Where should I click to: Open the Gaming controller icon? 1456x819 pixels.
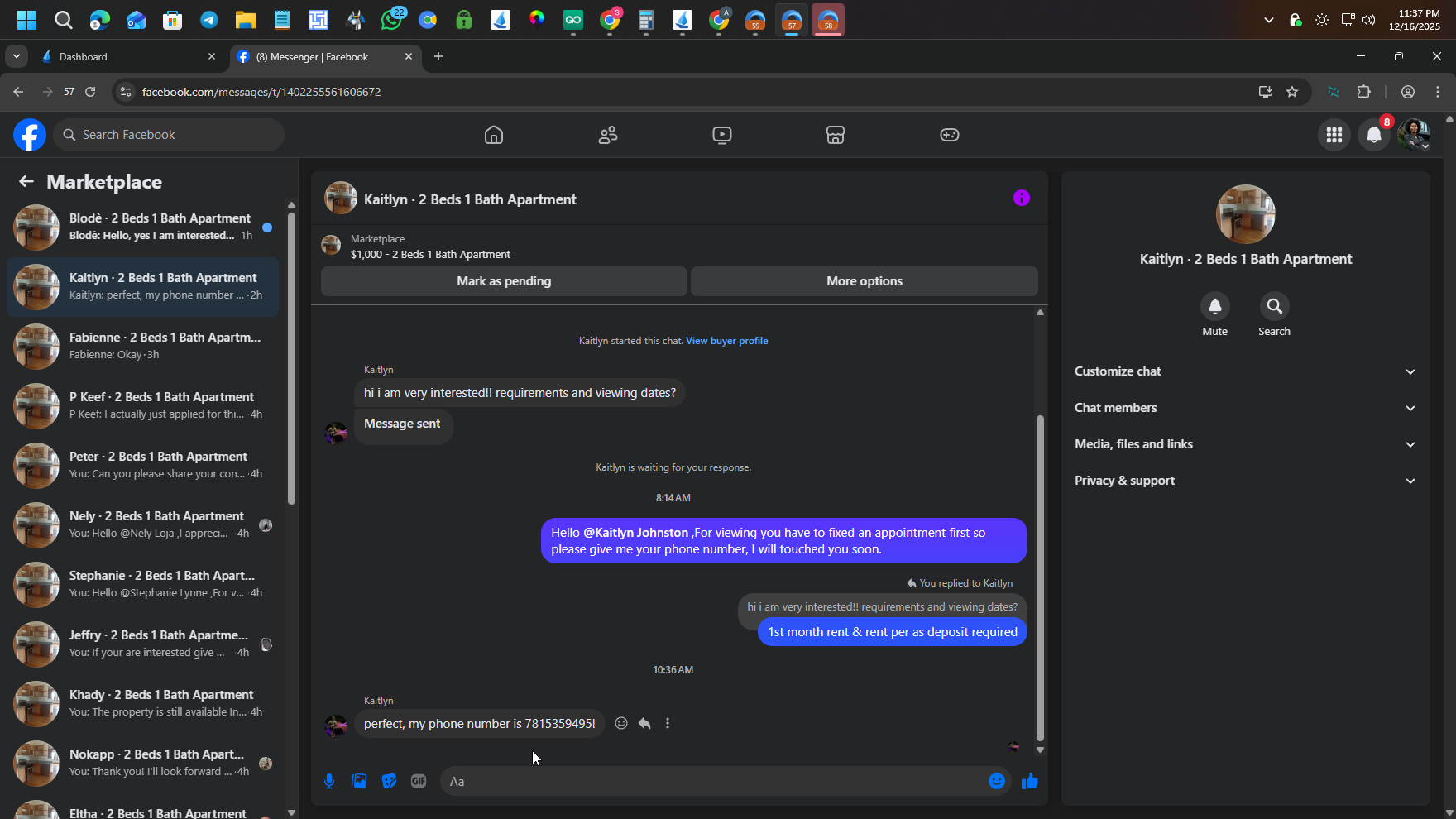point(950,135)
